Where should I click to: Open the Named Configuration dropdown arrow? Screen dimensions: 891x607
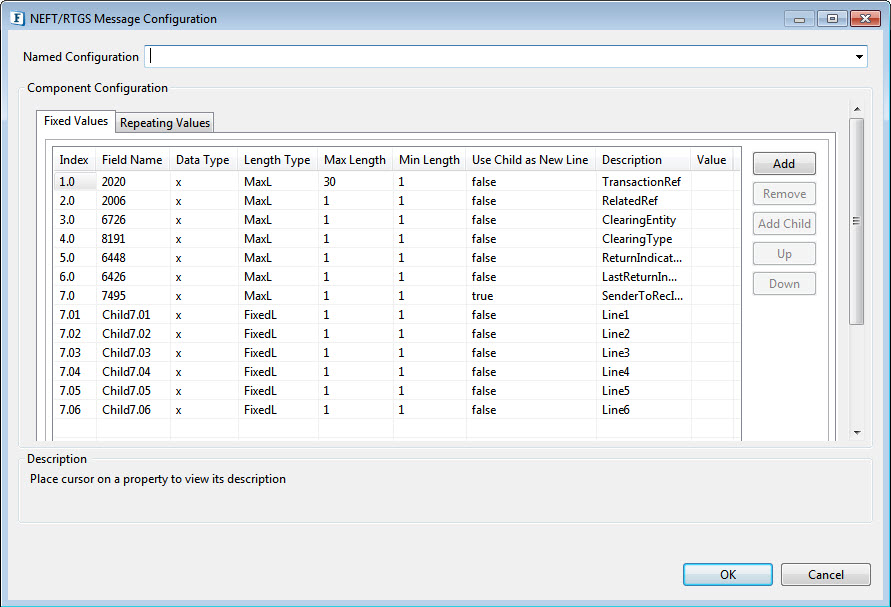(859, 57)
